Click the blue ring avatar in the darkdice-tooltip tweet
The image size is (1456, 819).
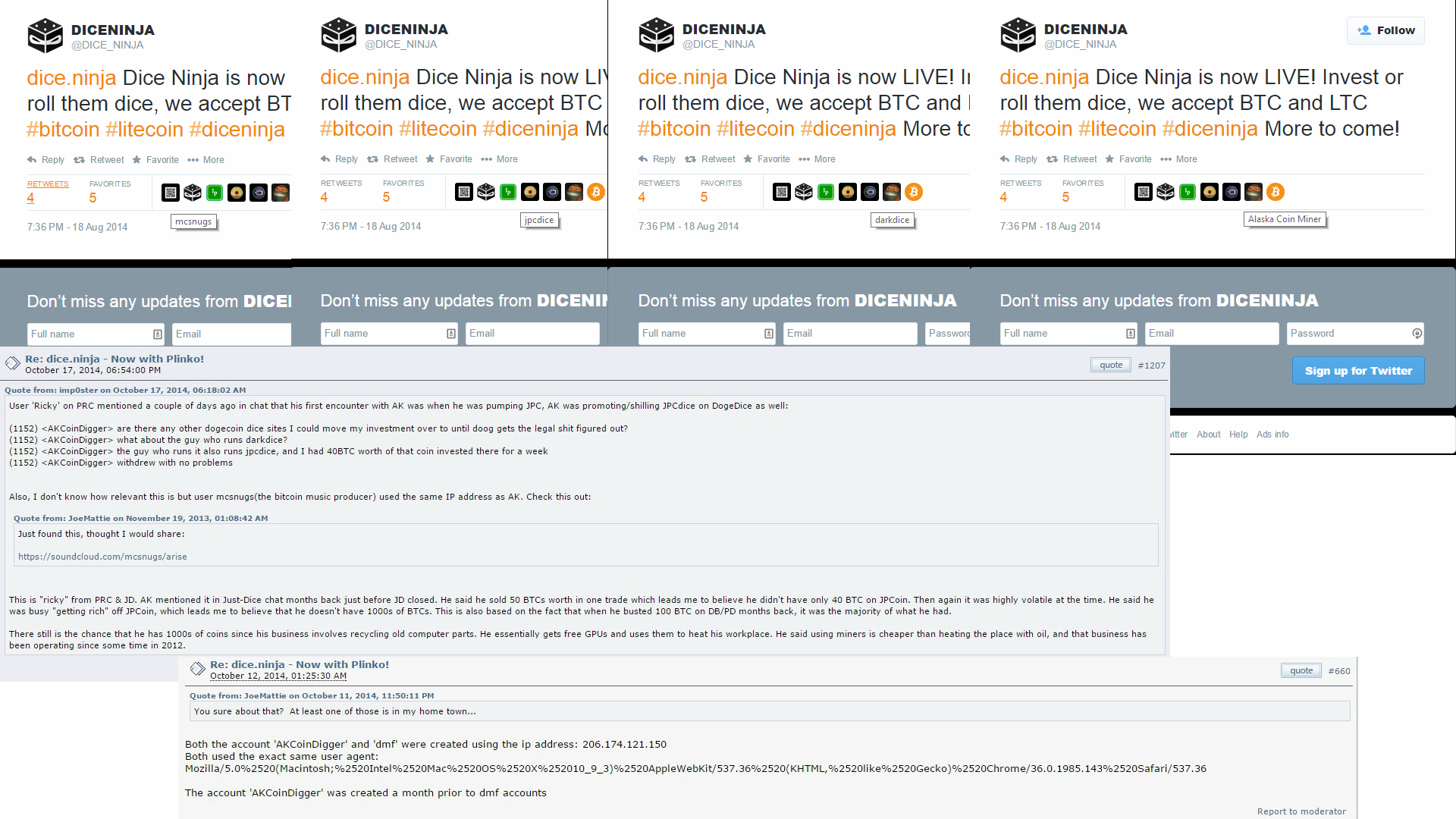870,192
